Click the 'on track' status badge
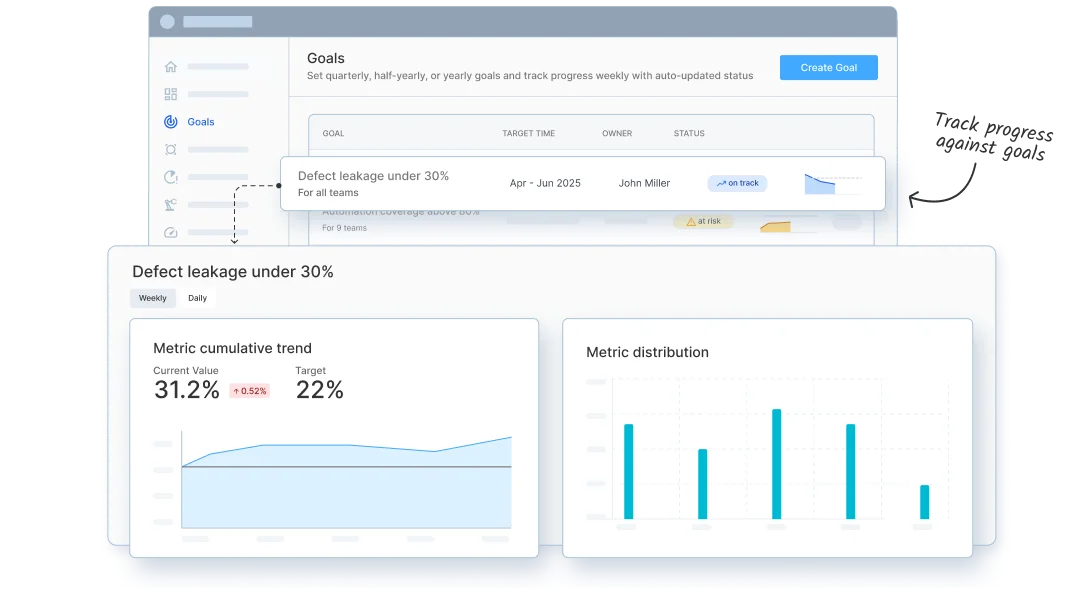Image resolution: width=1072 pixels, height=589 pixels. [737, 183]
